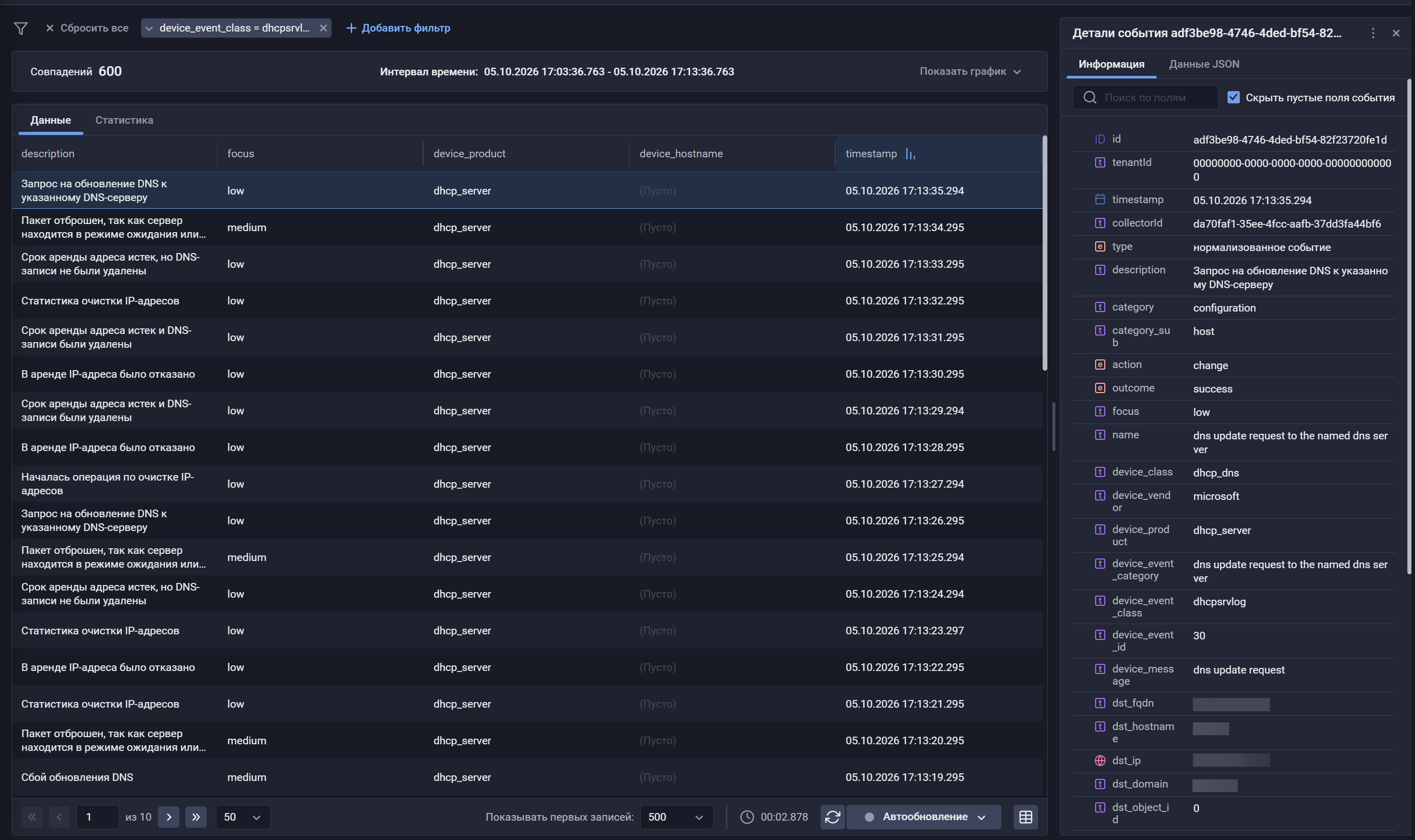Click the globe icon next to dst_ip
Viewport: 1415px width, 840px height.
tap(1100, 761)
